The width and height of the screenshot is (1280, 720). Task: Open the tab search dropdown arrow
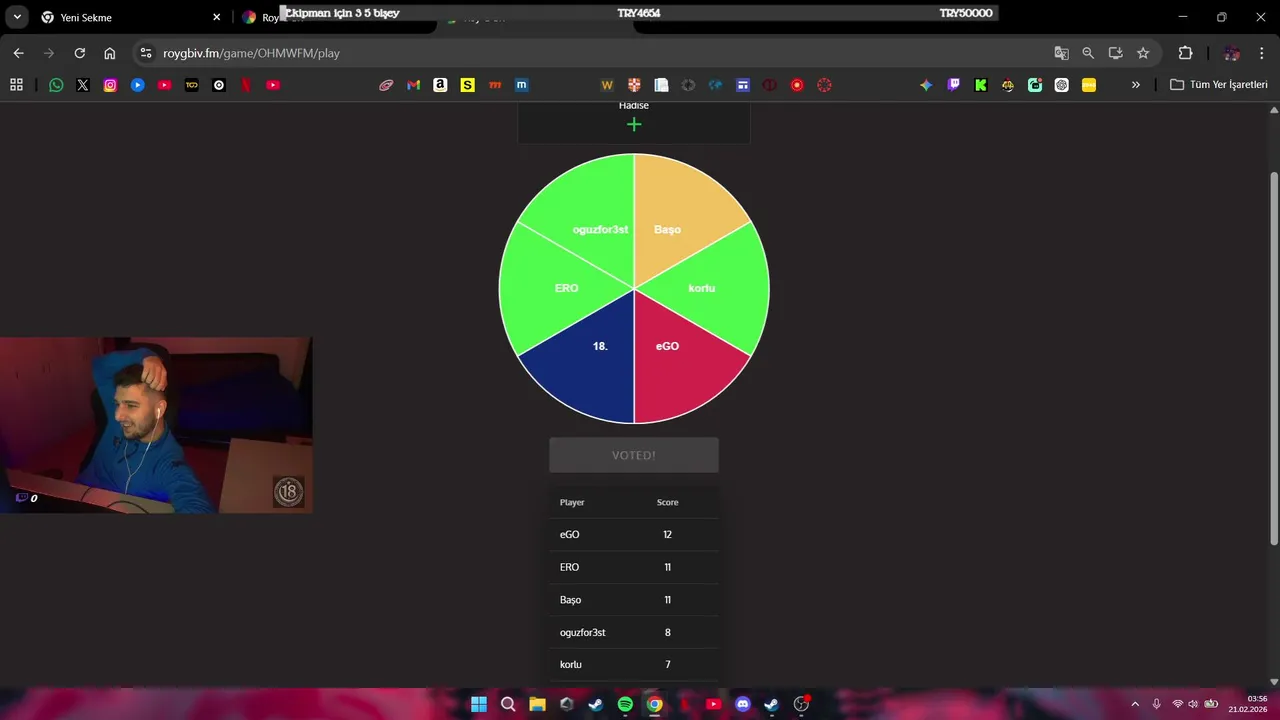17,17
